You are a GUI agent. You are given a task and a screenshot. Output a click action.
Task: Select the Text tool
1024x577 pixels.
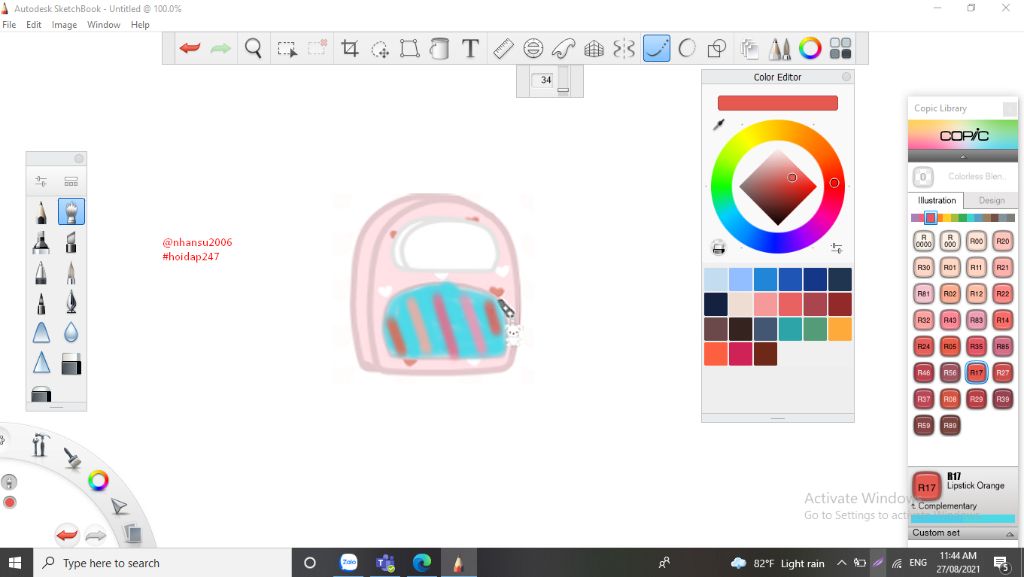[470, 48]
